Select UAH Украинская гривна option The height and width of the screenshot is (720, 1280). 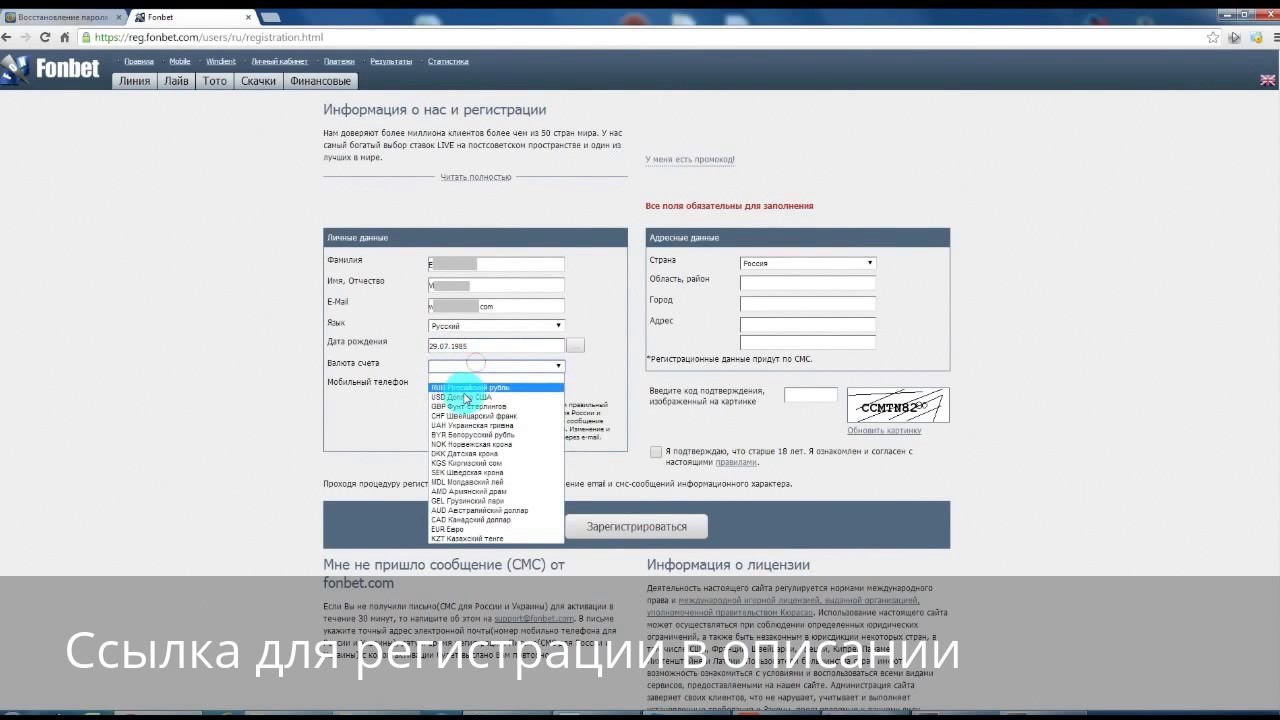point(496,425)
